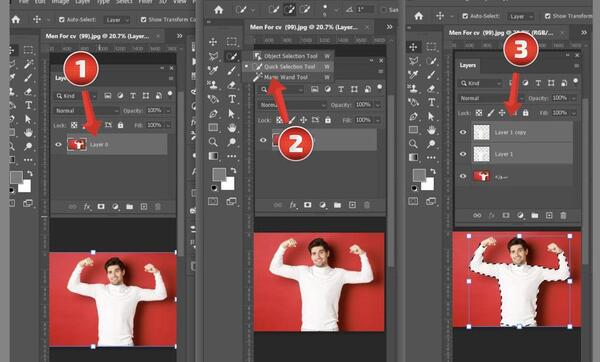The image size is (600, 362).
Task: Expand Kind filter dropdown above Layer 1 copy
Action: 480,83
